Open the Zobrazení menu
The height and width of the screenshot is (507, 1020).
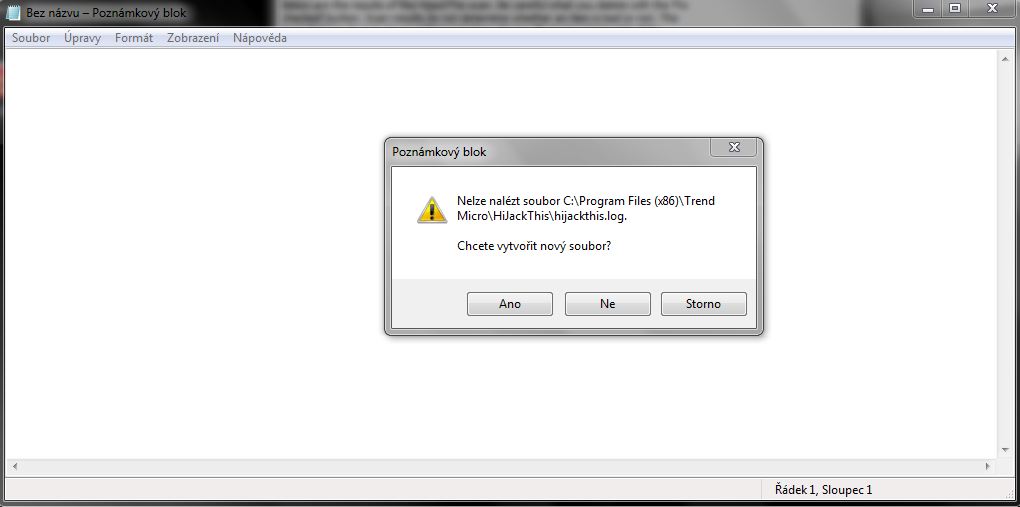pyautogui.click(x=193, y=38)
